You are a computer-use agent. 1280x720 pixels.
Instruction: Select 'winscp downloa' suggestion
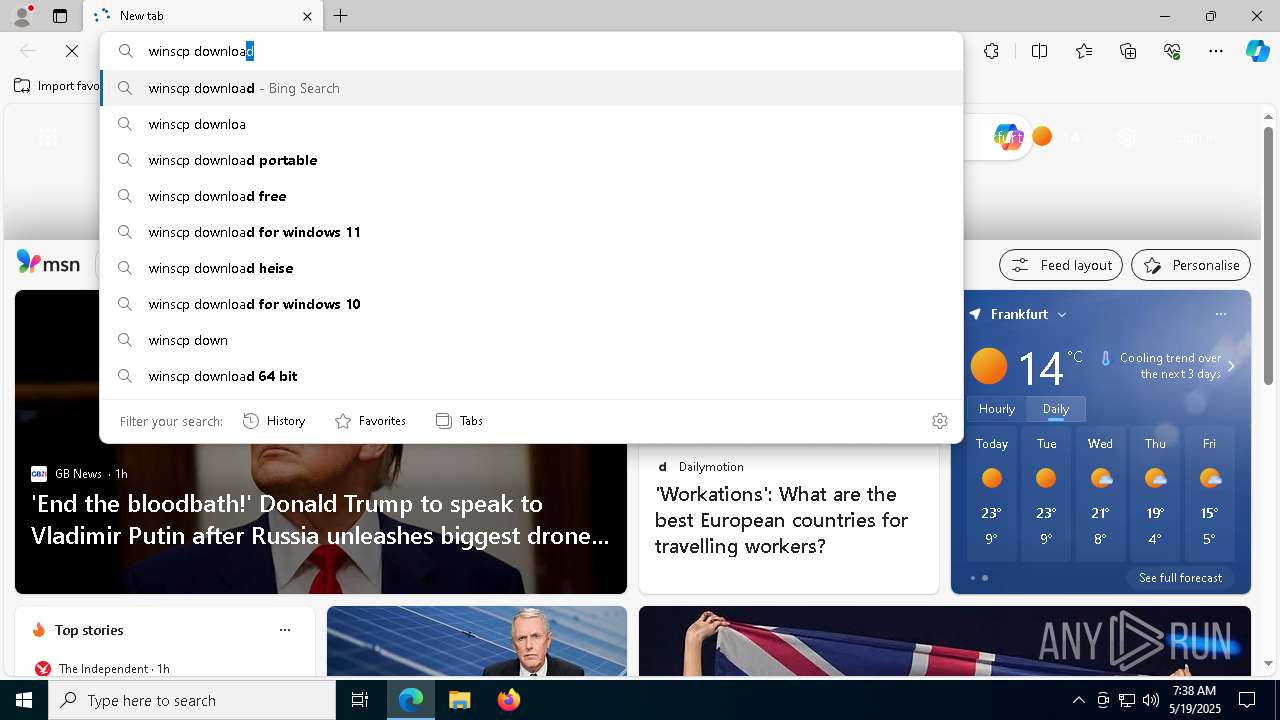pyautogui.click(x=532, y=124)
